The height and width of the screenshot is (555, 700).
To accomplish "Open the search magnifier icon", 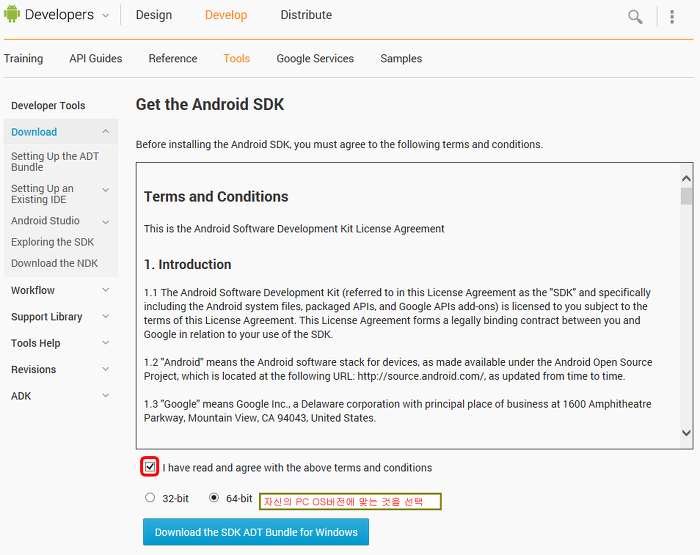I will (635, 17).
